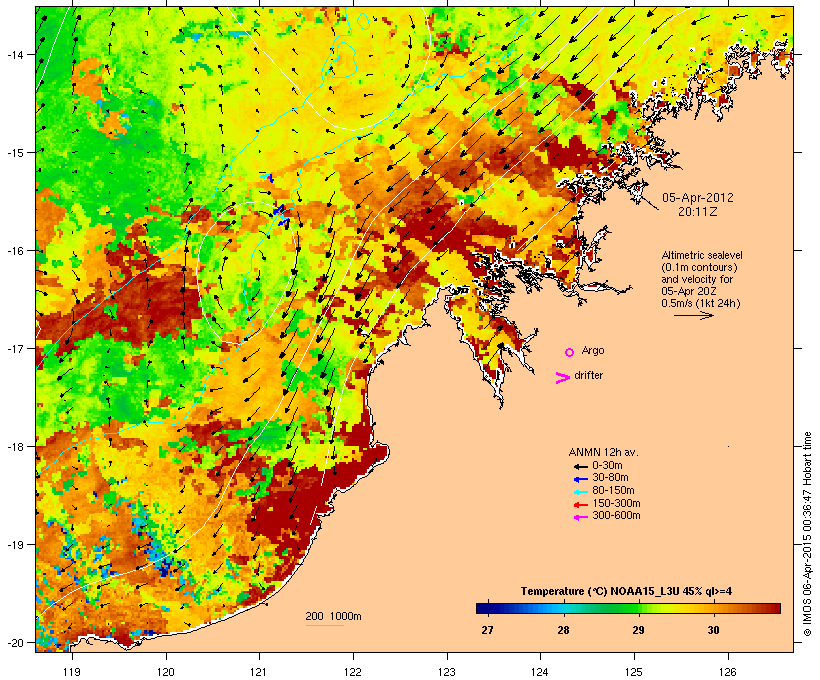820x680 pixels.
Task: Click the blue 30-80m legend arrow
Action: 581,479
